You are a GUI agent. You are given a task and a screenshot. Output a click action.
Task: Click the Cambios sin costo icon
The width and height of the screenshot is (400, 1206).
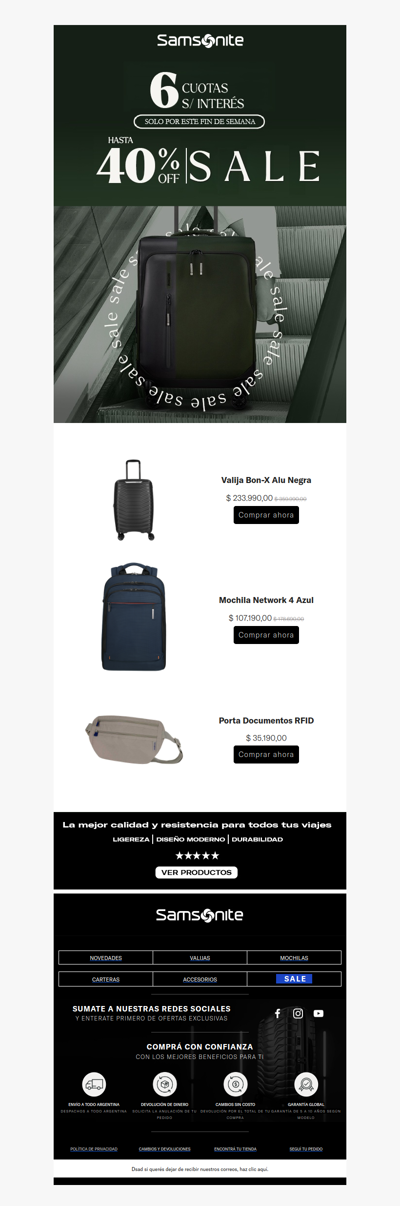point(235,1084)
